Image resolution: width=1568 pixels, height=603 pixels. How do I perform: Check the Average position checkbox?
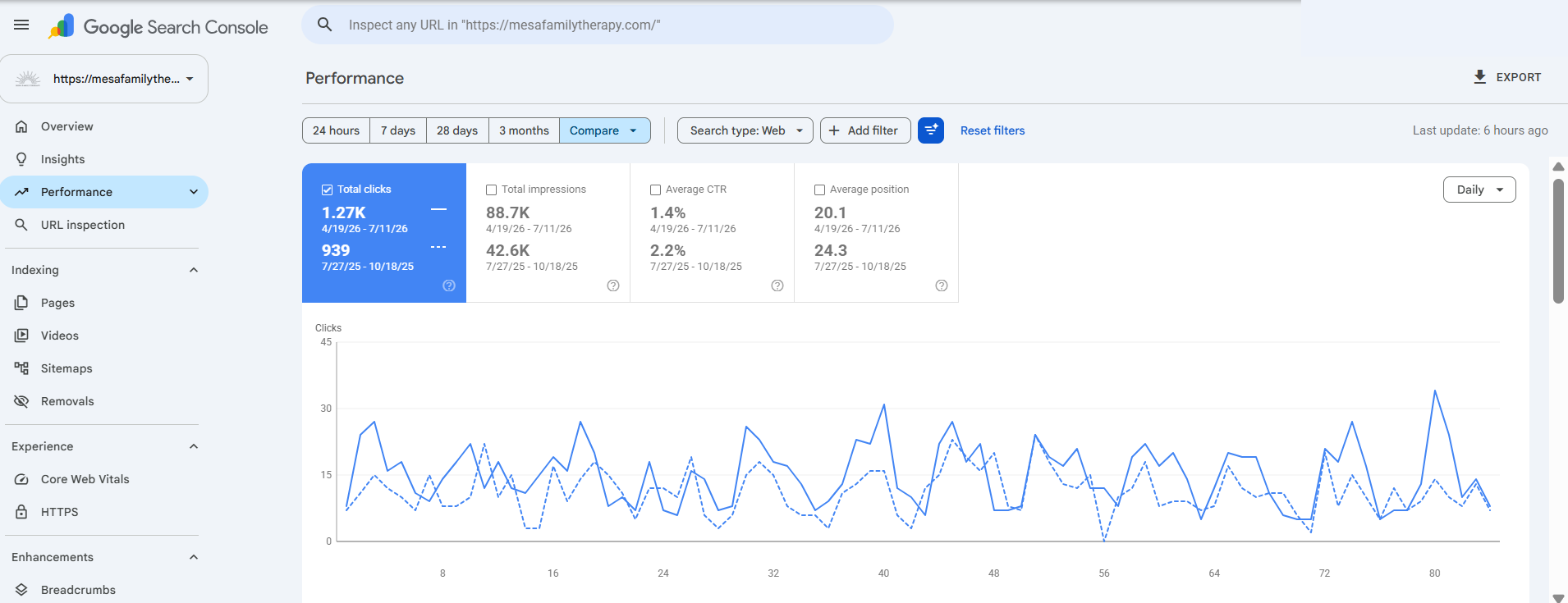(x=820, y=190)
